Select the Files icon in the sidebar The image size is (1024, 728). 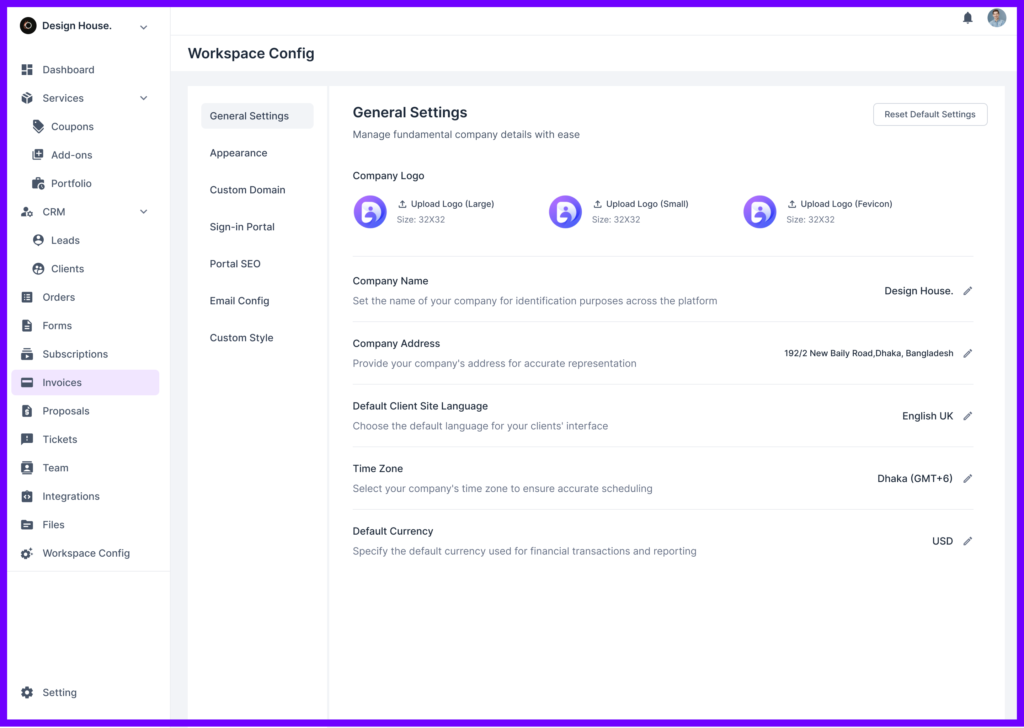tap(27, 524)
